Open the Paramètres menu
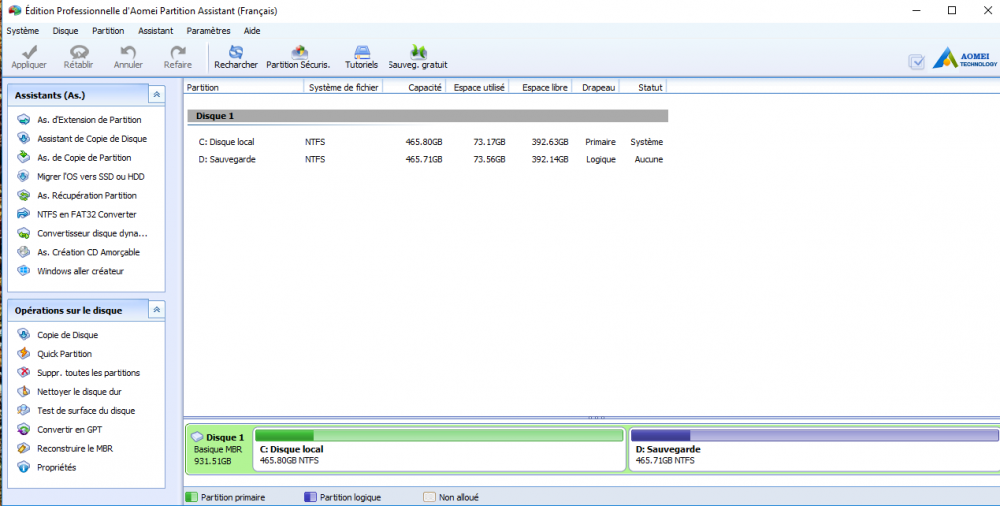This screenshot has height=506, width=1000. [209, 31]
